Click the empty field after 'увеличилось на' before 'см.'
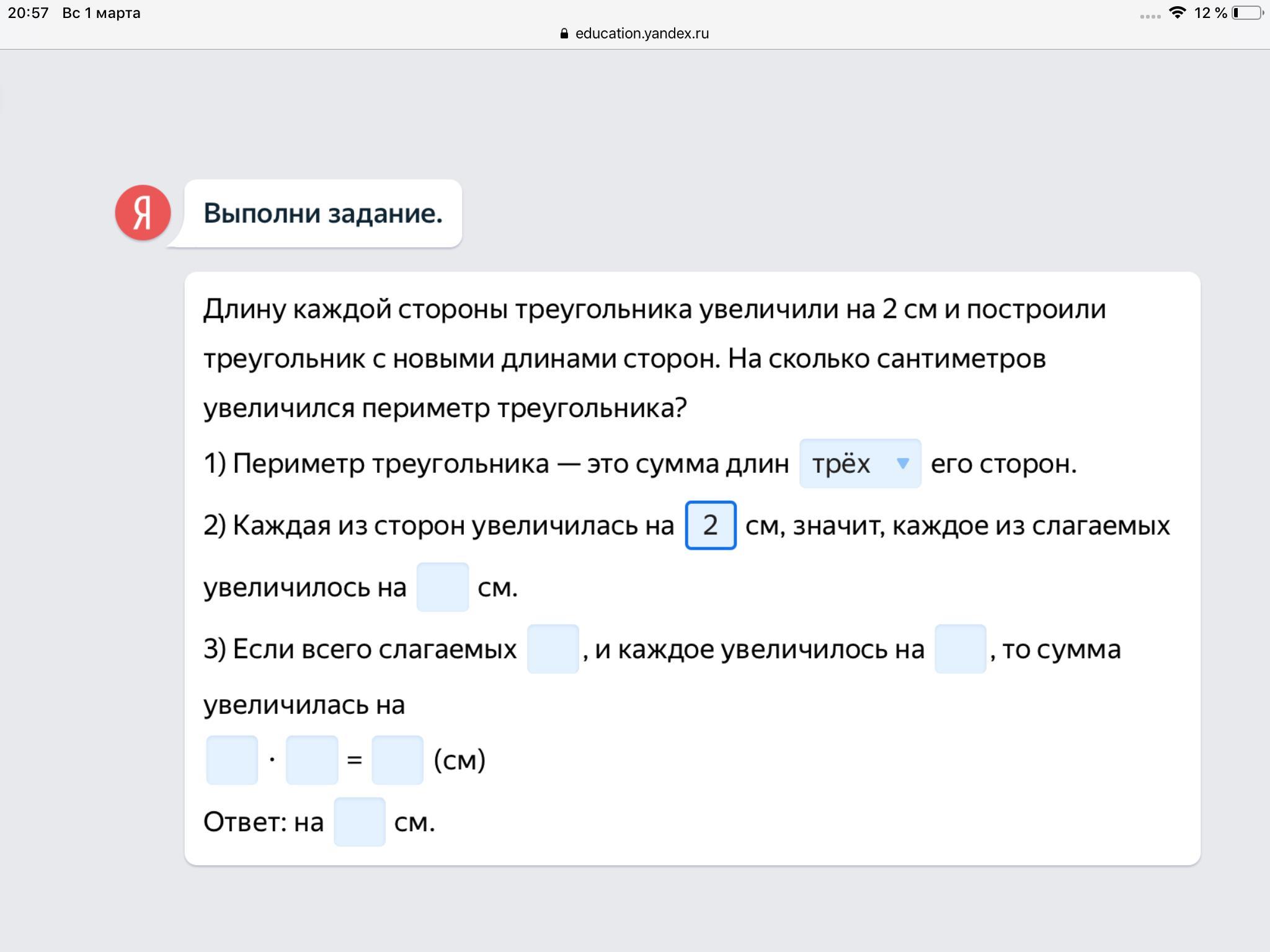The width and height of the screenshot is (1270, 952). click(x=443, y=587)
